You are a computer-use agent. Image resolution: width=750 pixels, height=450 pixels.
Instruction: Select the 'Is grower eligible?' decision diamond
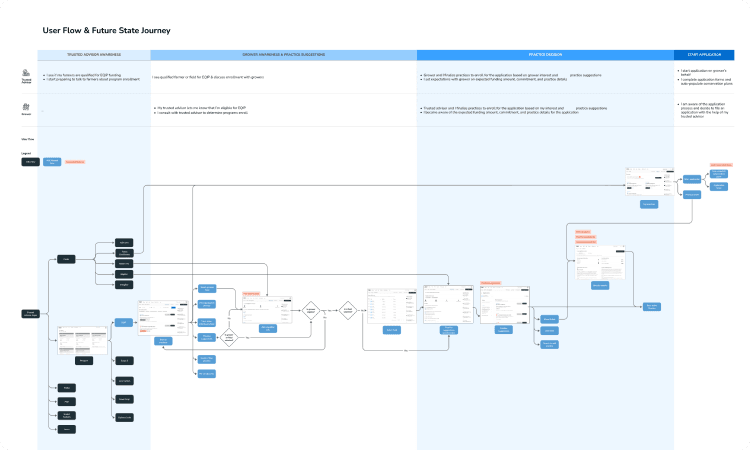coord(311,310)
